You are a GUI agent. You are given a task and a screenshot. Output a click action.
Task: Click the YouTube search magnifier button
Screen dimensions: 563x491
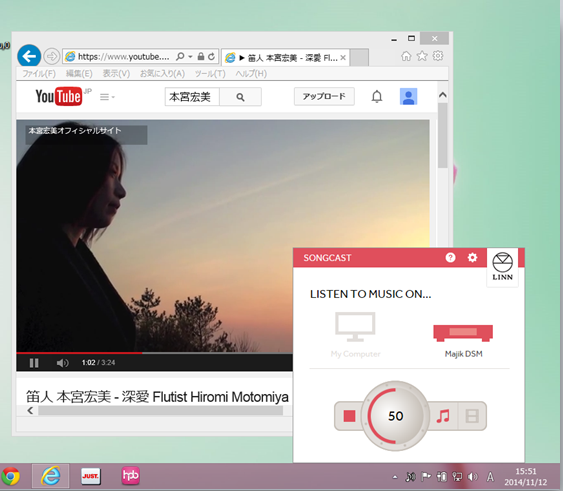coord(240,97)
